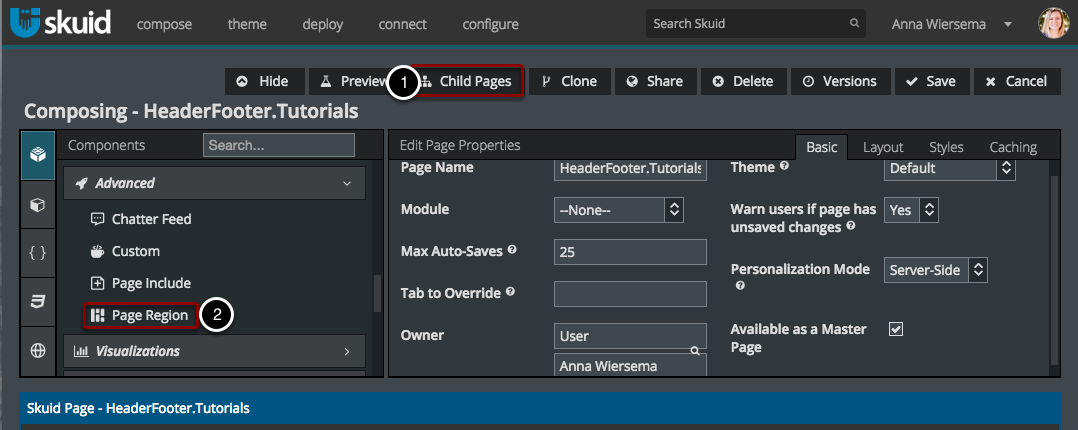
Task: Open the deploy menu
Action: coord(322,24)
